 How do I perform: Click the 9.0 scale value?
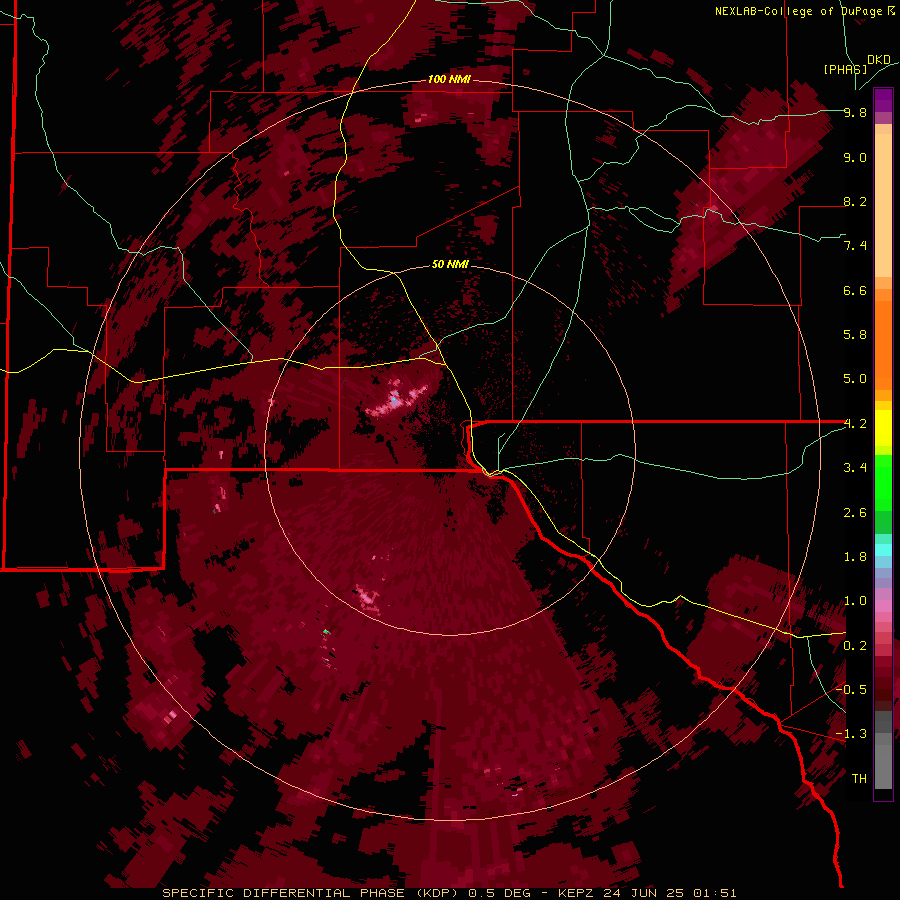click(855, 157)
